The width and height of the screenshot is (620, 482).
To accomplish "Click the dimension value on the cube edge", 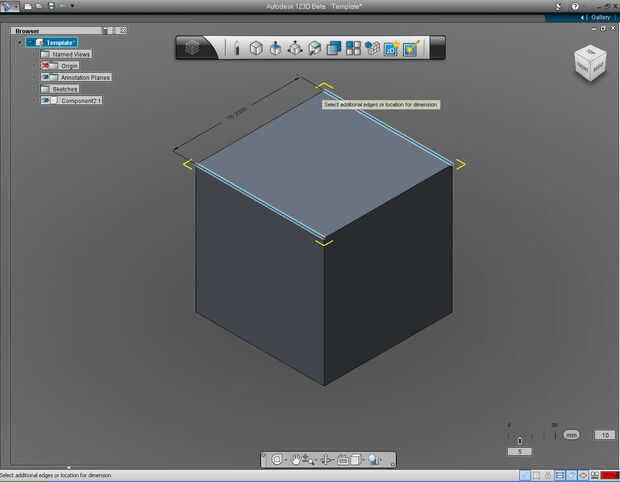I will coord(236,114).
